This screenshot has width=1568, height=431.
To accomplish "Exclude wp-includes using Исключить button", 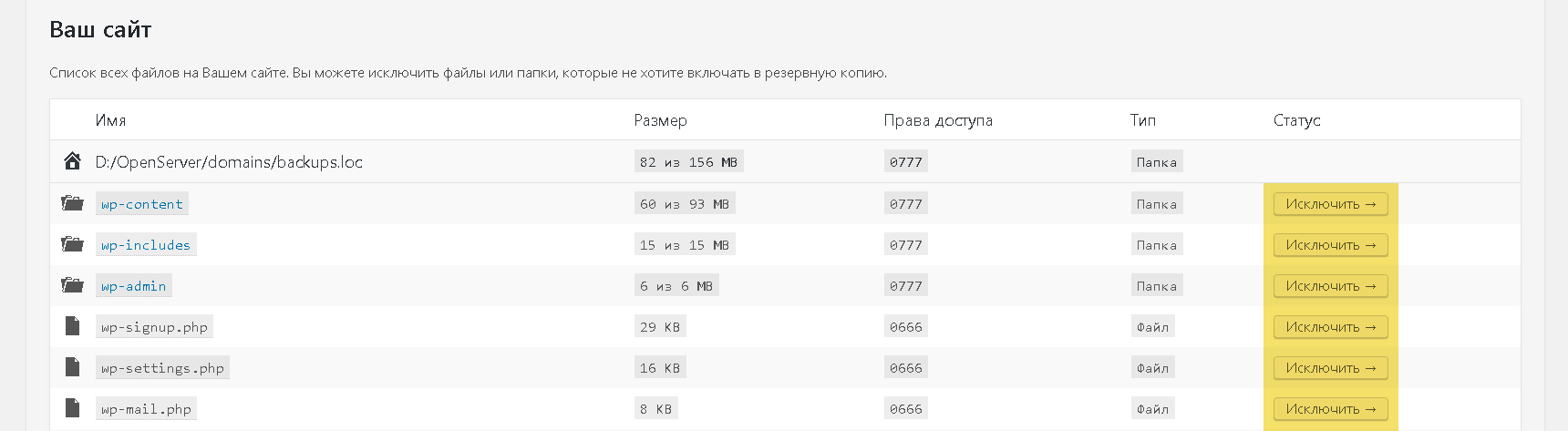I will pyautogui.click(x=1330, y=245).
